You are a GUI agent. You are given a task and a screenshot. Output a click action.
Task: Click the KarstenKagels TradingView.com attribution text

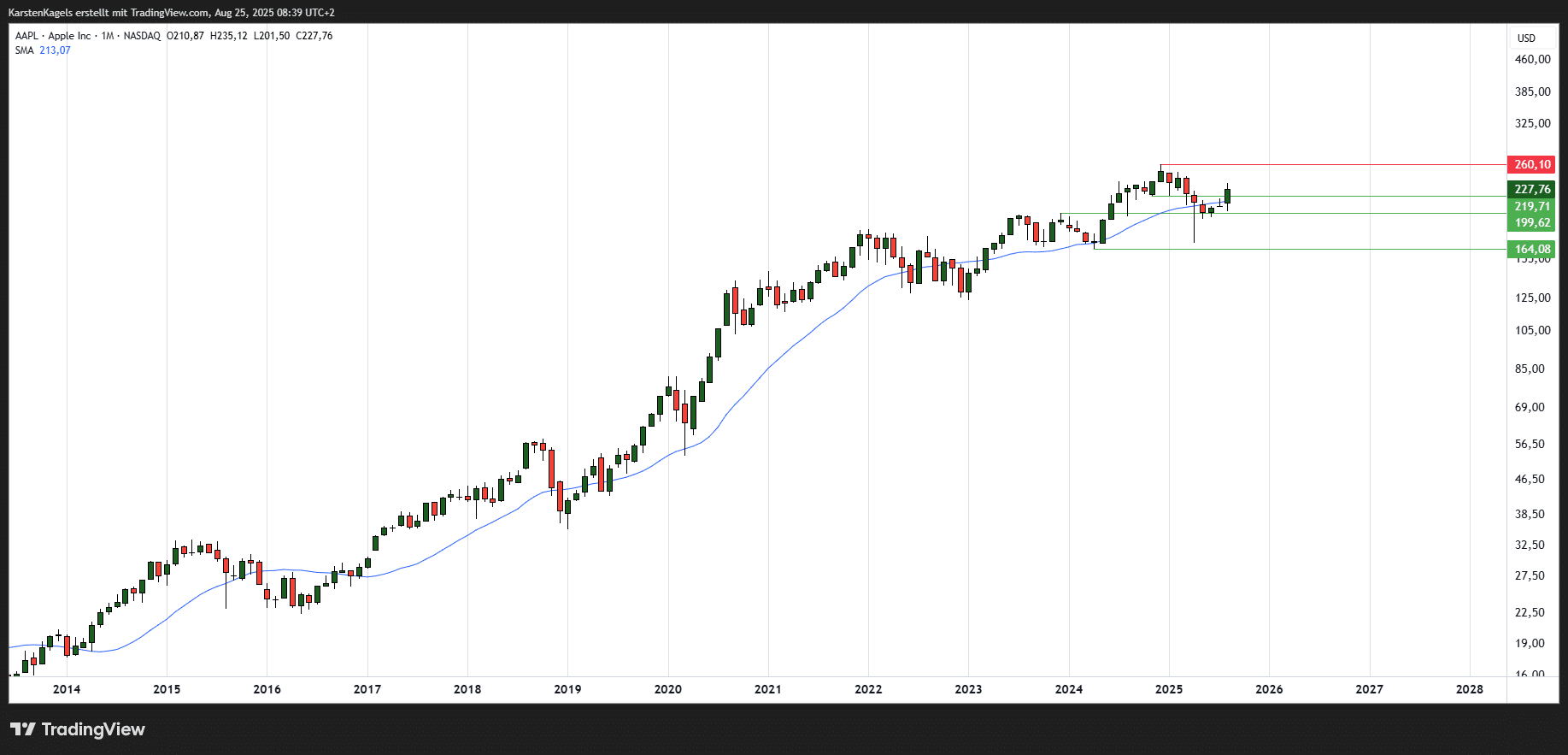coord(171,13)
